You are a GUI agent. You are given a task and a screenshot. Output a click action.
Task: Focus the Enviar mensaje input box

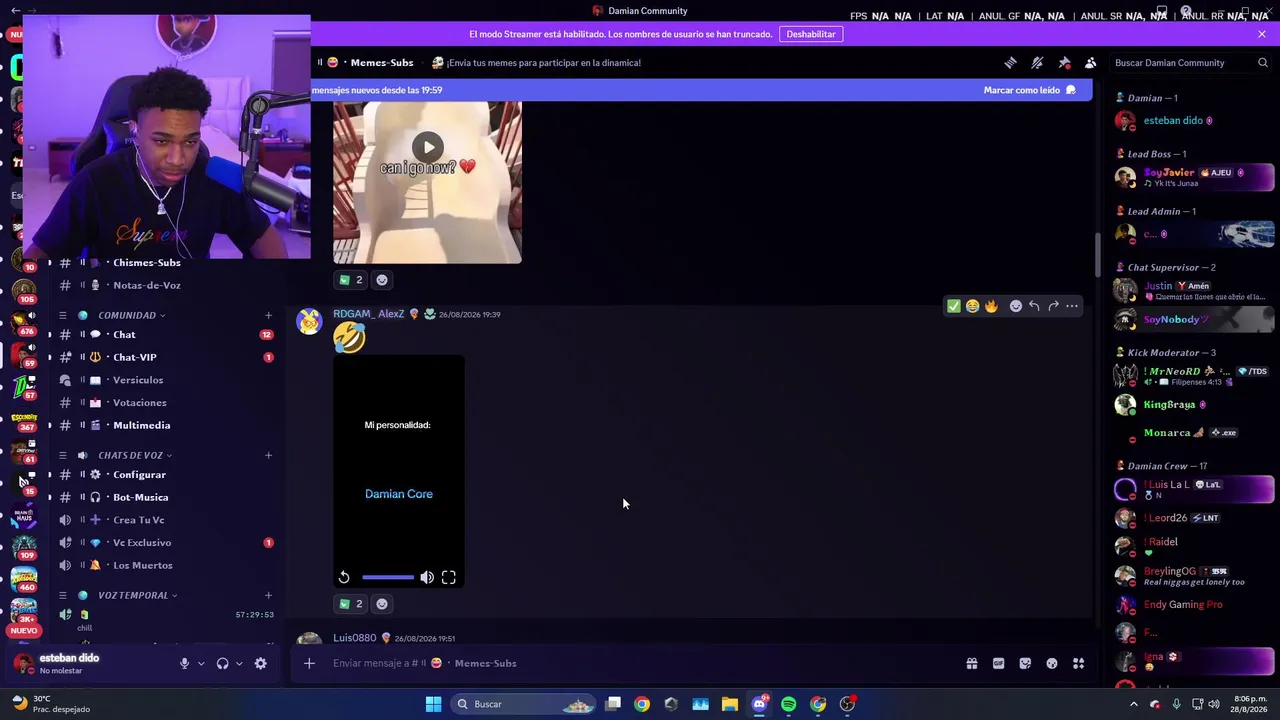(x=640, y=663)
